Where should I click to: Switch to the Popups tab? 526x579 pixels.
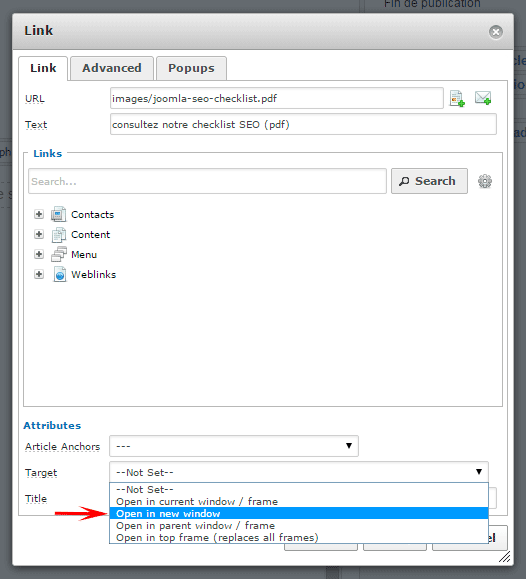tap(191, 68)
